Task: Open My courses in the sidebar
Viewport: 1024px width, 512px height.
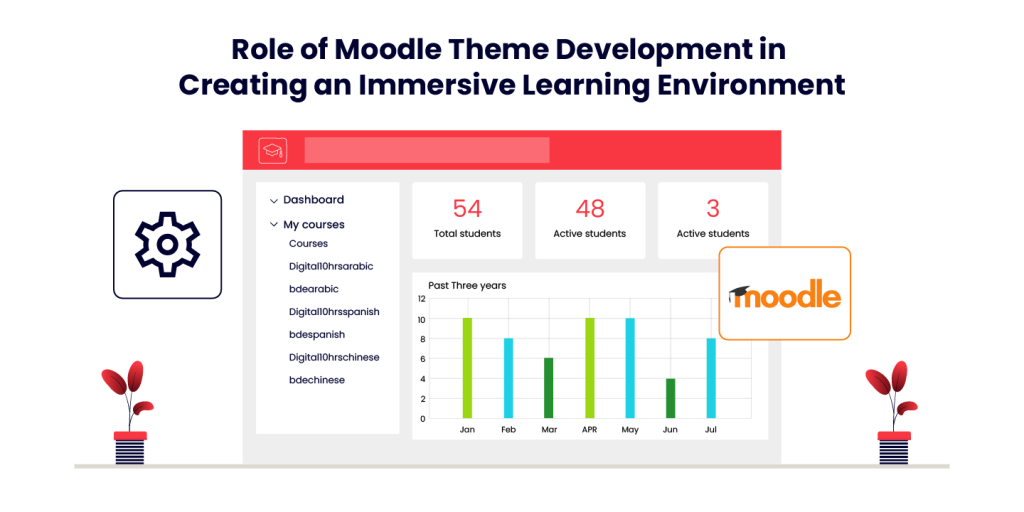Action: pyautogui.click(x=313, y=225)
